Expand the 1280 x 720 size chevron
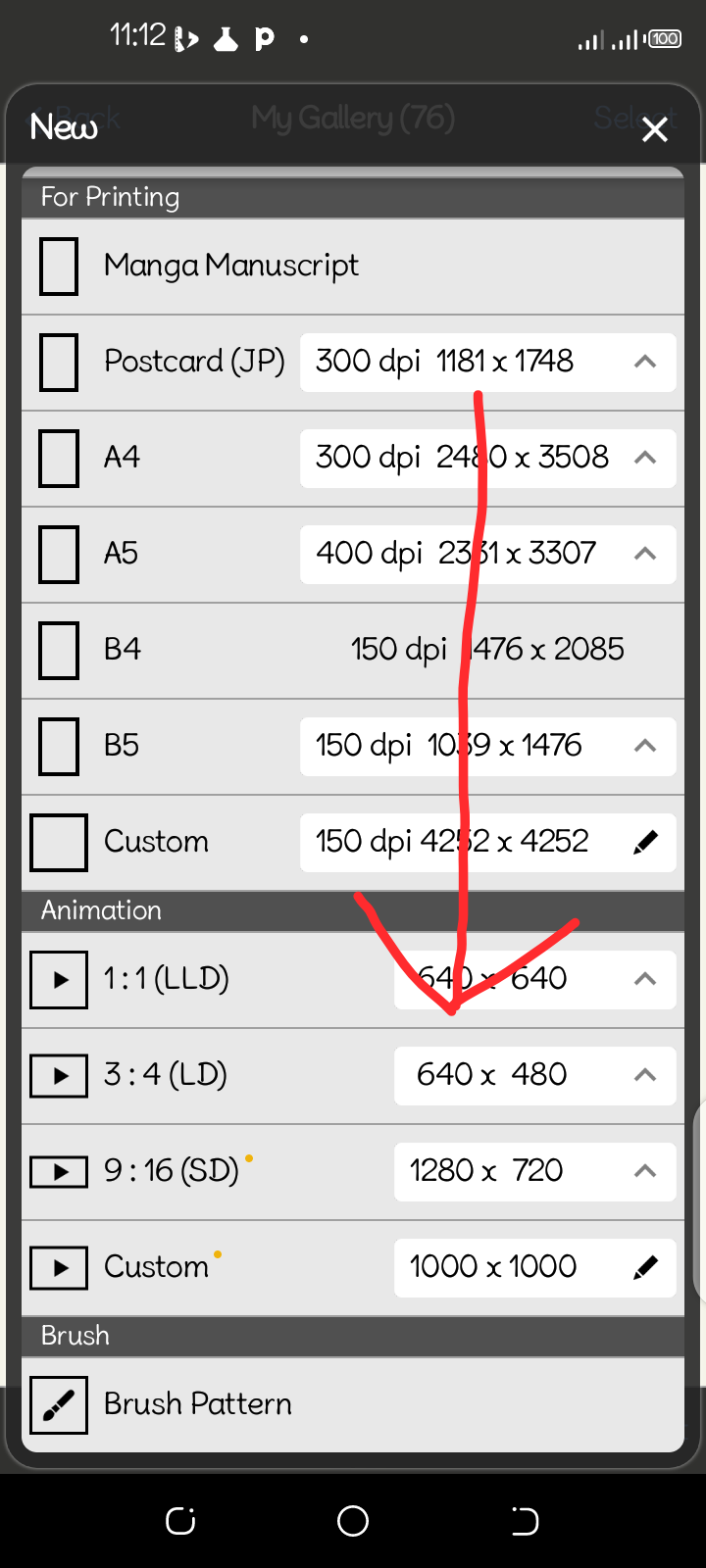 [644, 1171]
